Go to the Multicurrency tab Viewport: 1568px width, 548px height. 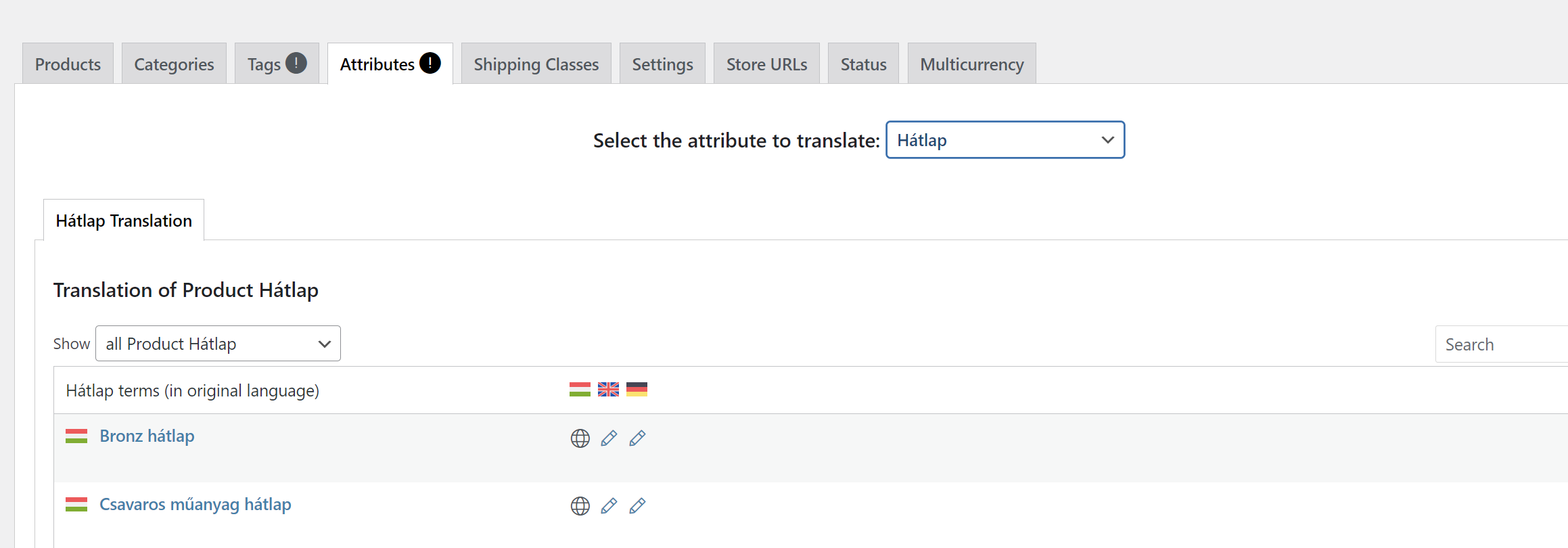click(971, 64)
